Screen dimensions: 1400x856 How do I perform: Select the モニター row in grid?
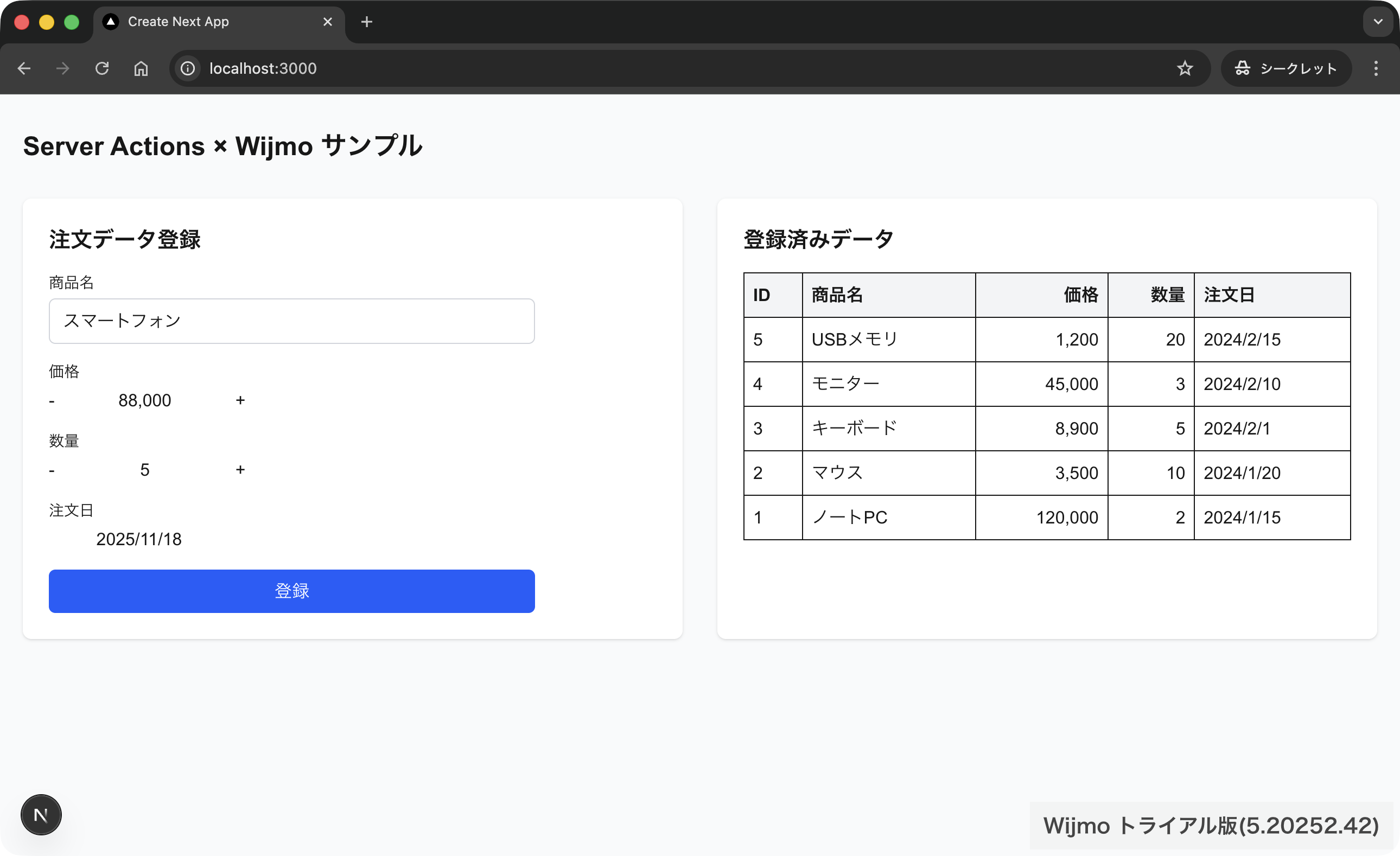[889, 384]
